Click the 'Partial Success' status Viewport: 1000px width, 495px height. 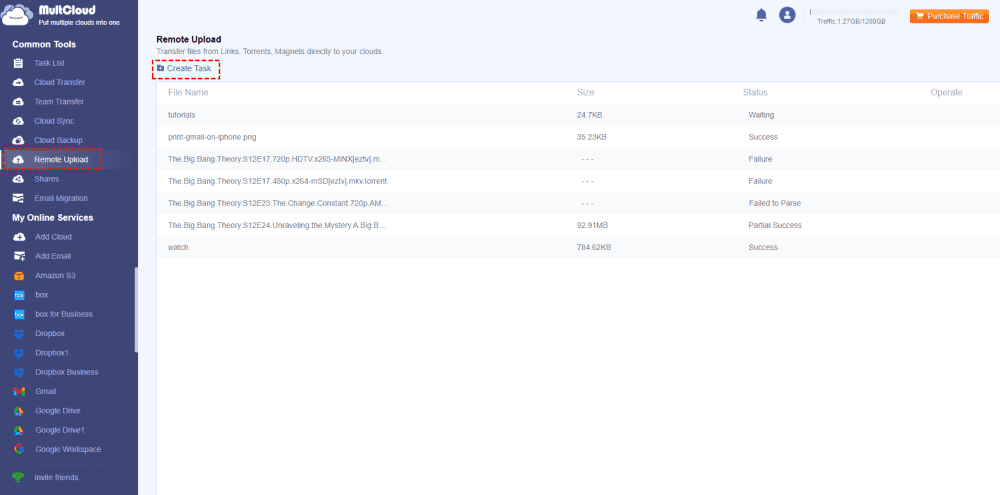pos(775,225)
